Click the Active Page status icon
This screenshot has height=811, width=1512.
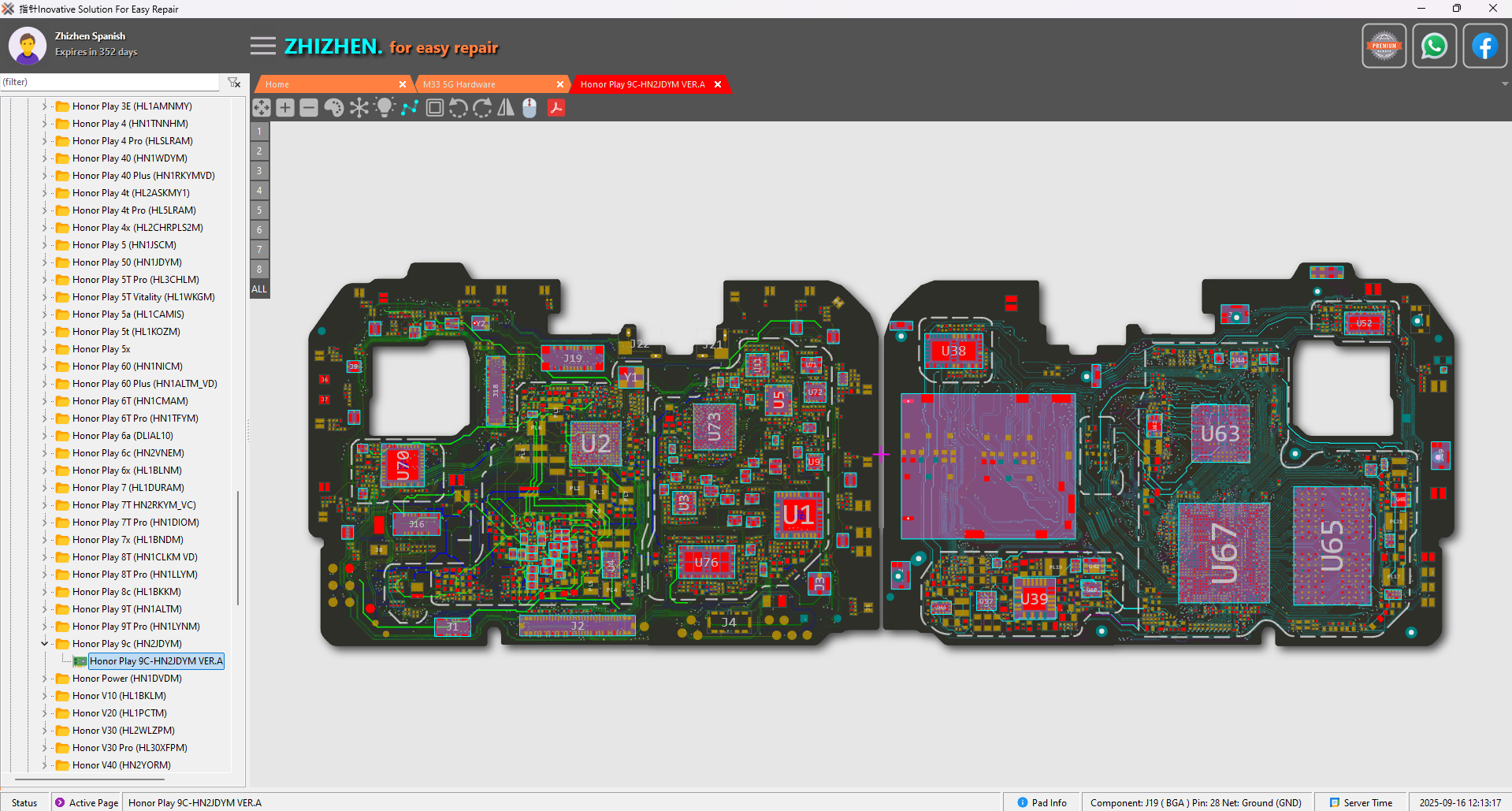[x=60, y=802]
